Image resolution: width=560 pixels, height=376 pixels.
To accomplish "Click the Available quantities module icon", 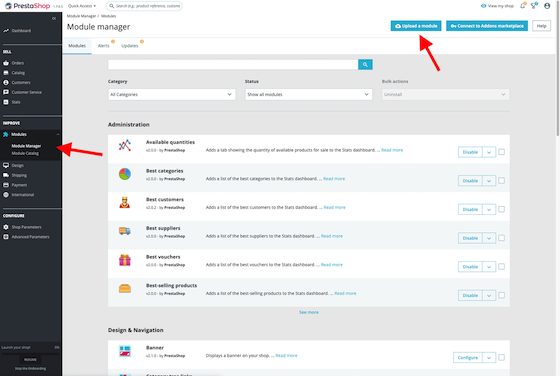I will 125,146.
